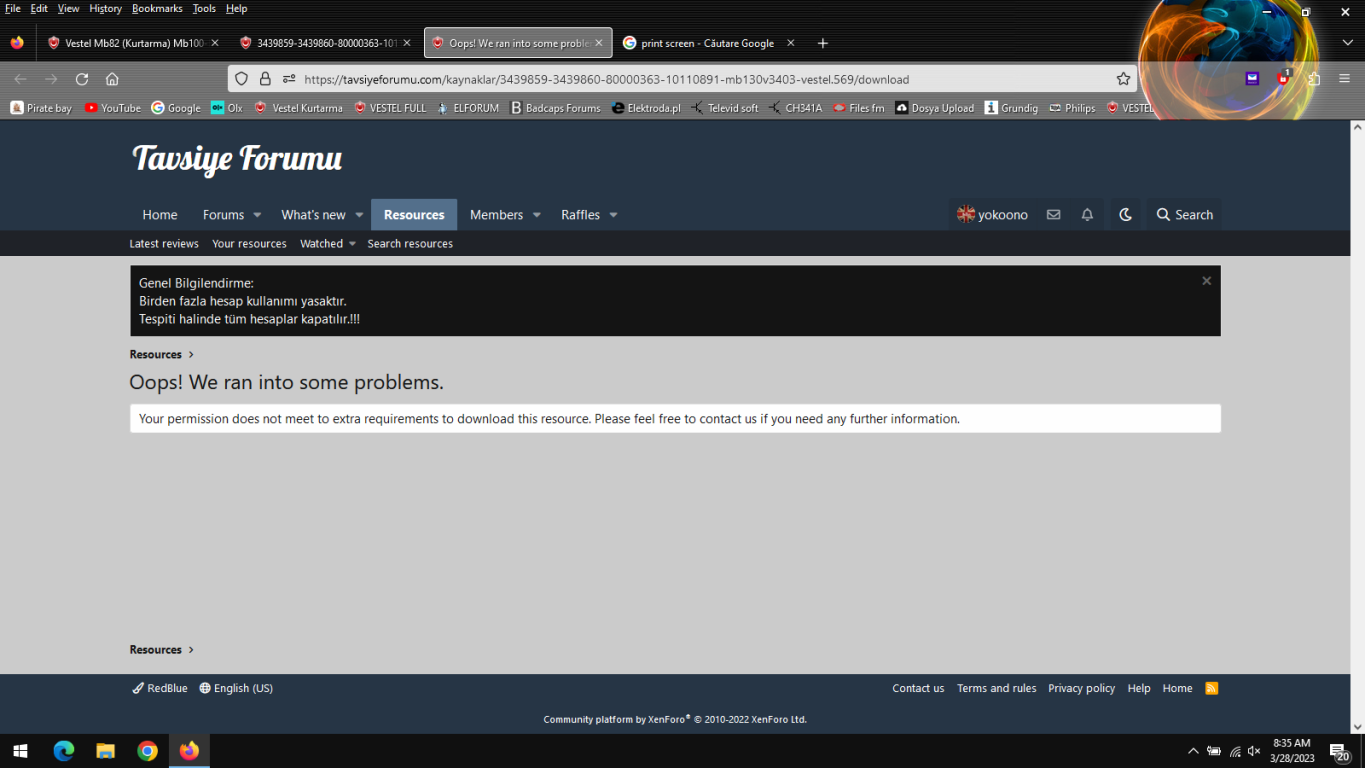This screenshot has width=1365, height=768.
Task: Open File Explorer from the taskbar
Action: [x=106, y=751]
